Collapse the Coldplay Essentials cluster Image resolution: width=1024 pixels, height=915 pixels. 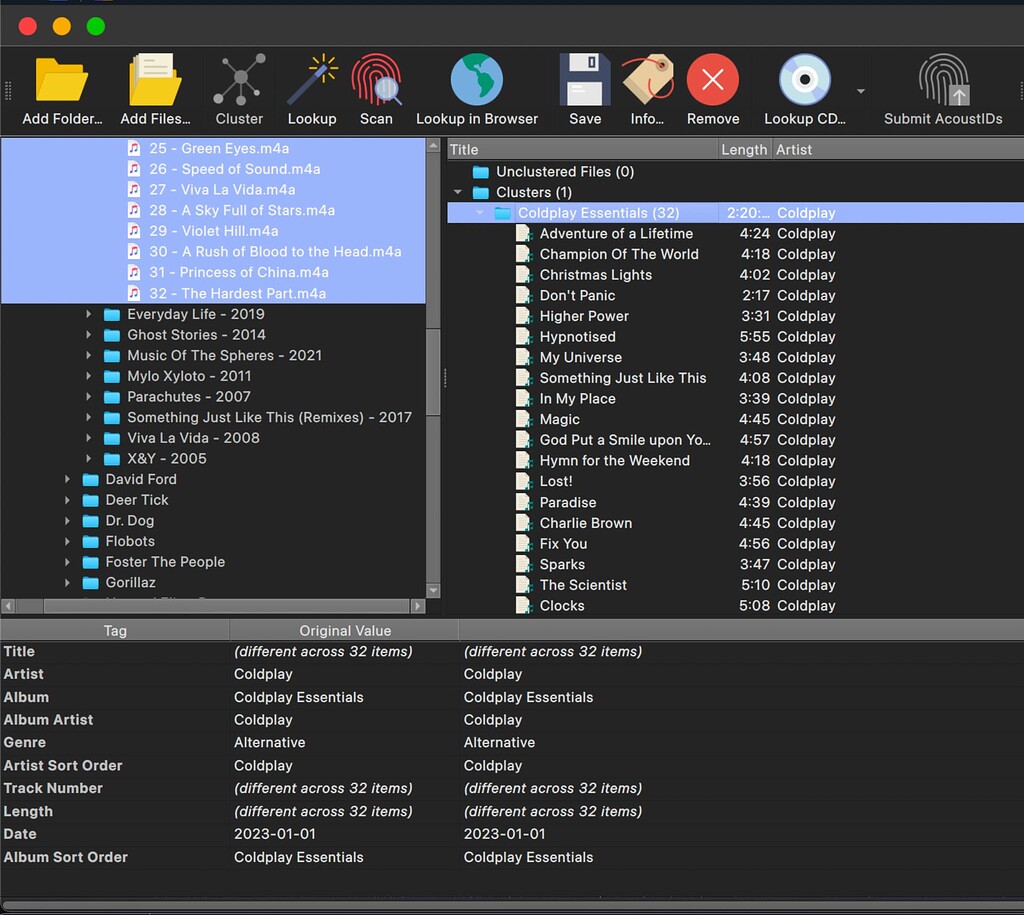coord(479,213)
